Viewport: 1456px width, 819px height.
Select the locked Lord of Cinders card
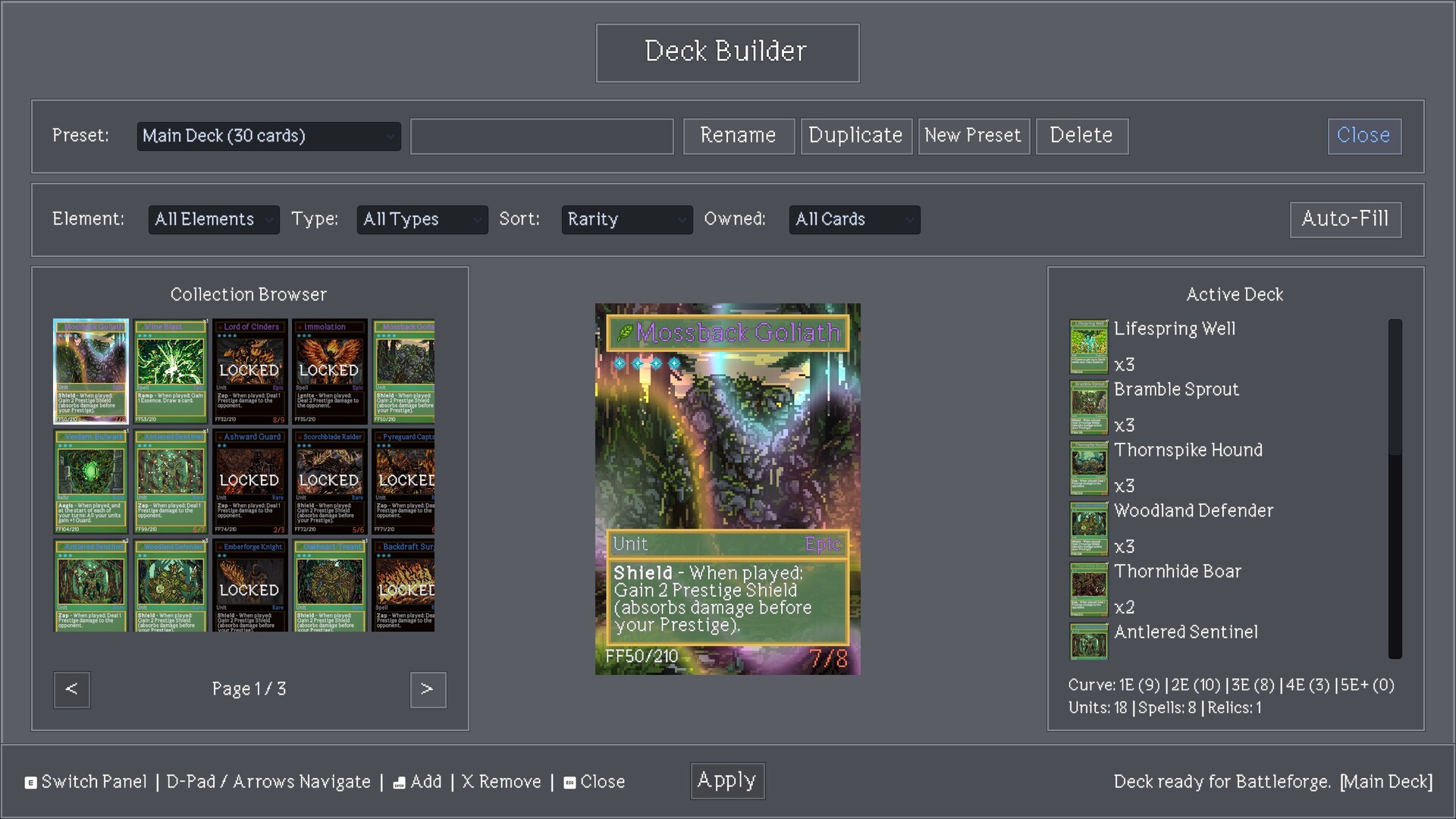[249, 372]
